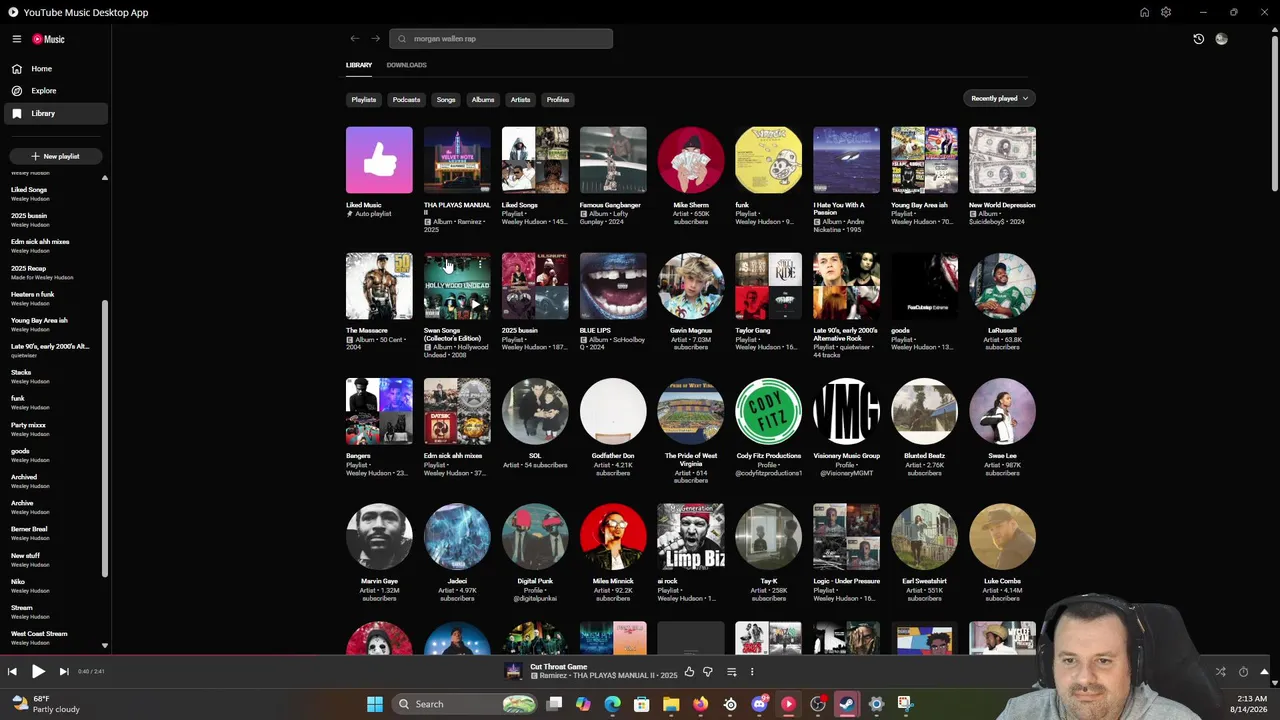Click the main page vertical scrollbar

pos(1275,115)
